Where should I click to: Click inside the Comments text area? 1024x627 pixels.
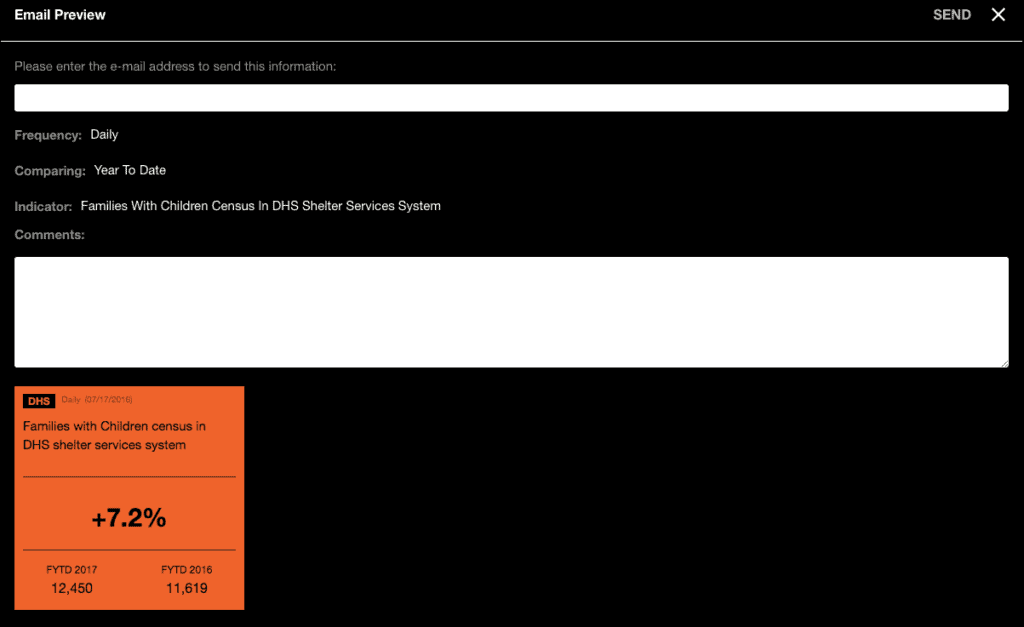click(511, 311)
